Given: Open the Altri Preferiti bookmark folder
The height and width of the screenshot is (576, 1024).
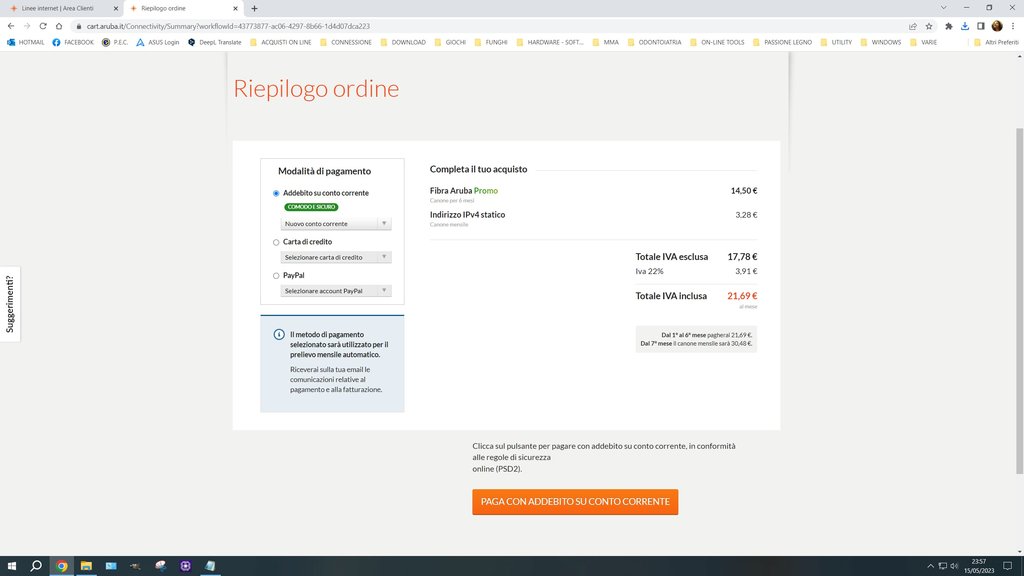Looking at the screenshot, I should tap(996, 42).
